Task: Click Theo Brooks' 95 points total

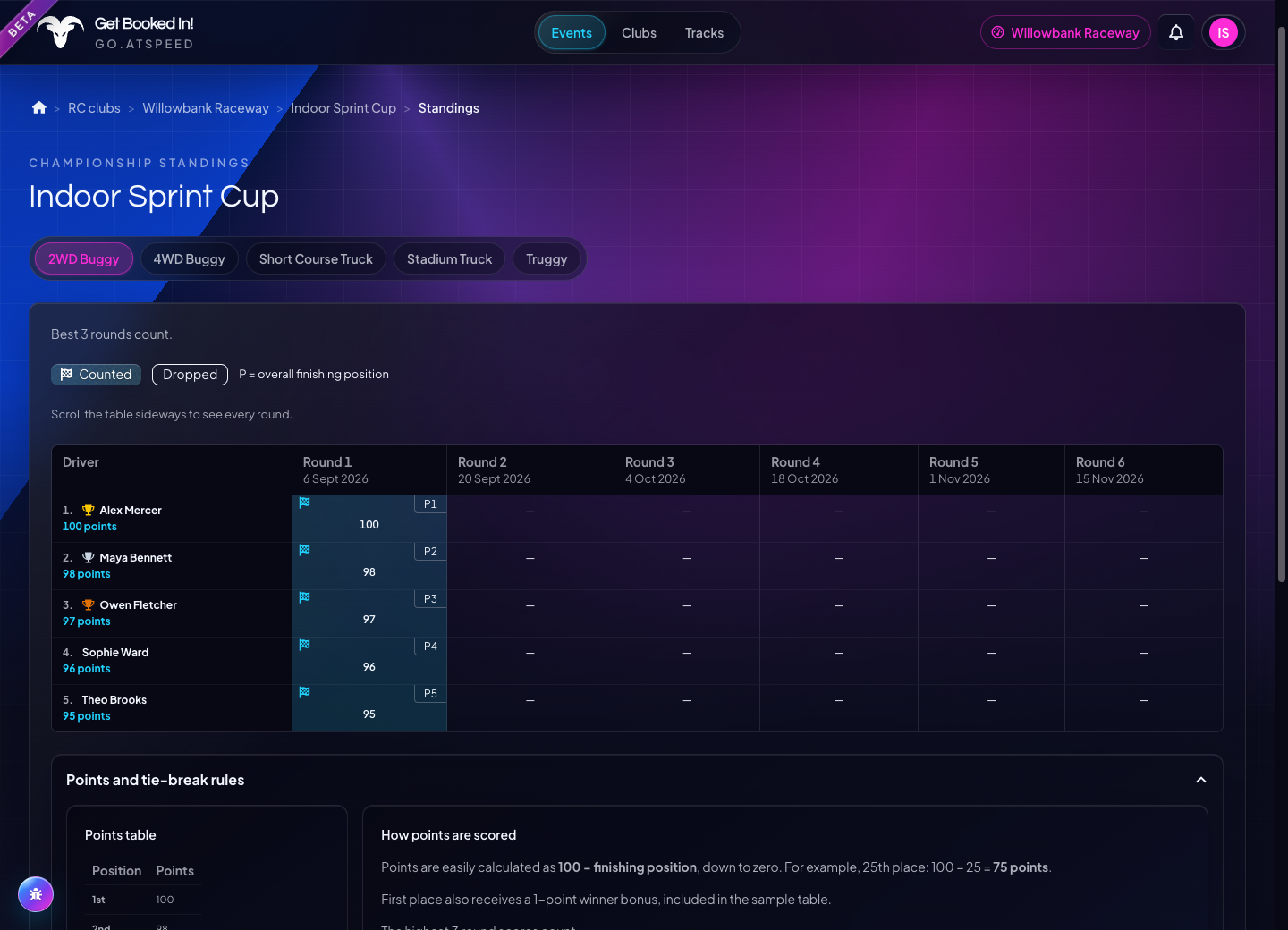Action: [x=87, y=716]
